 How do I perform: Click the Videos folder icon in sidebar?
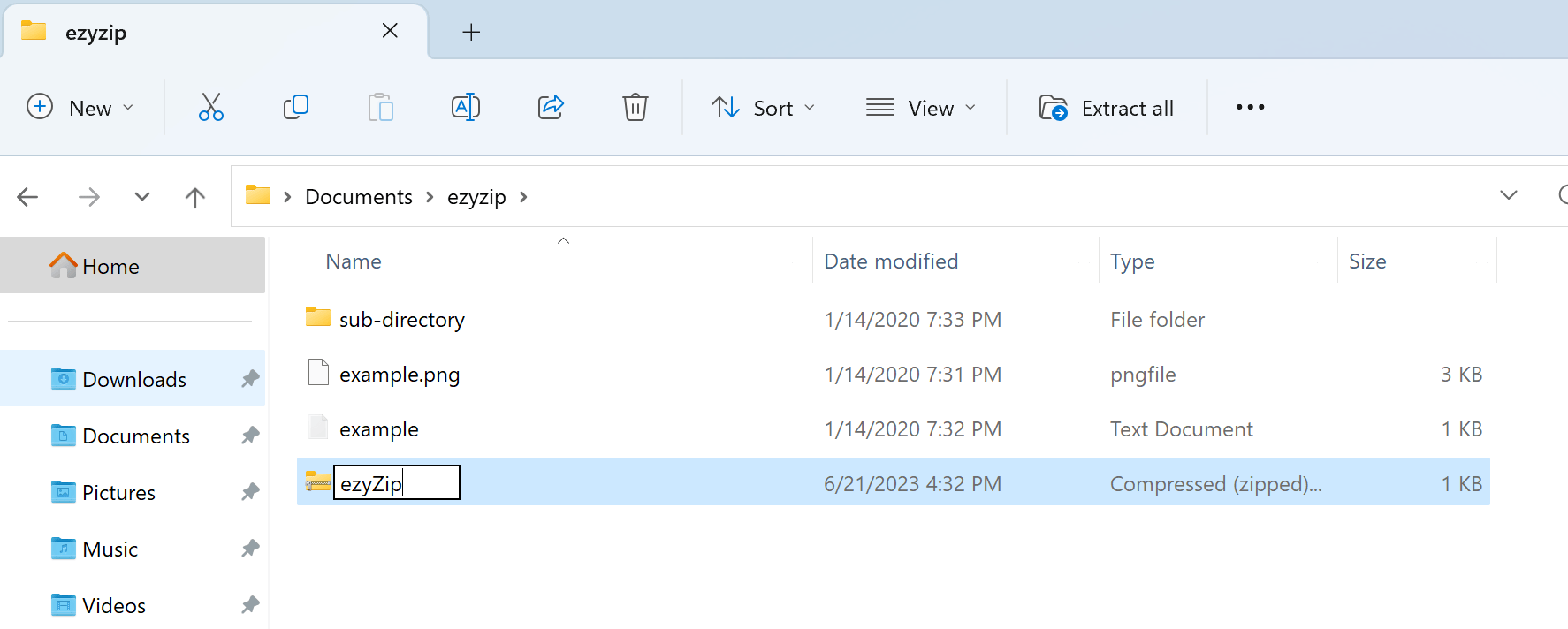point(64,604)
